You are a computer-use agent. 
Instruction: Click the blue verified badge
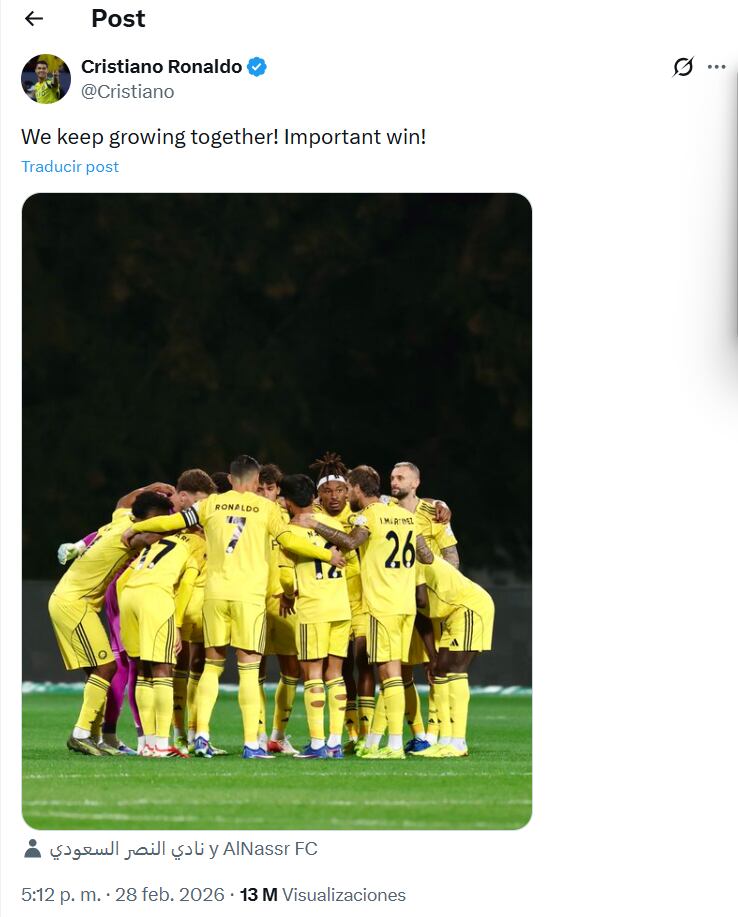[x=256, y=67]
